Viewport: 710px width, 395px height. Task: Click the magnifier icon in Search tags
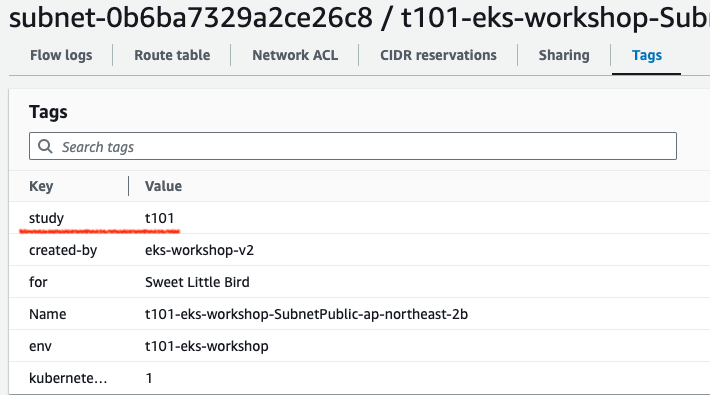(45, 146)
